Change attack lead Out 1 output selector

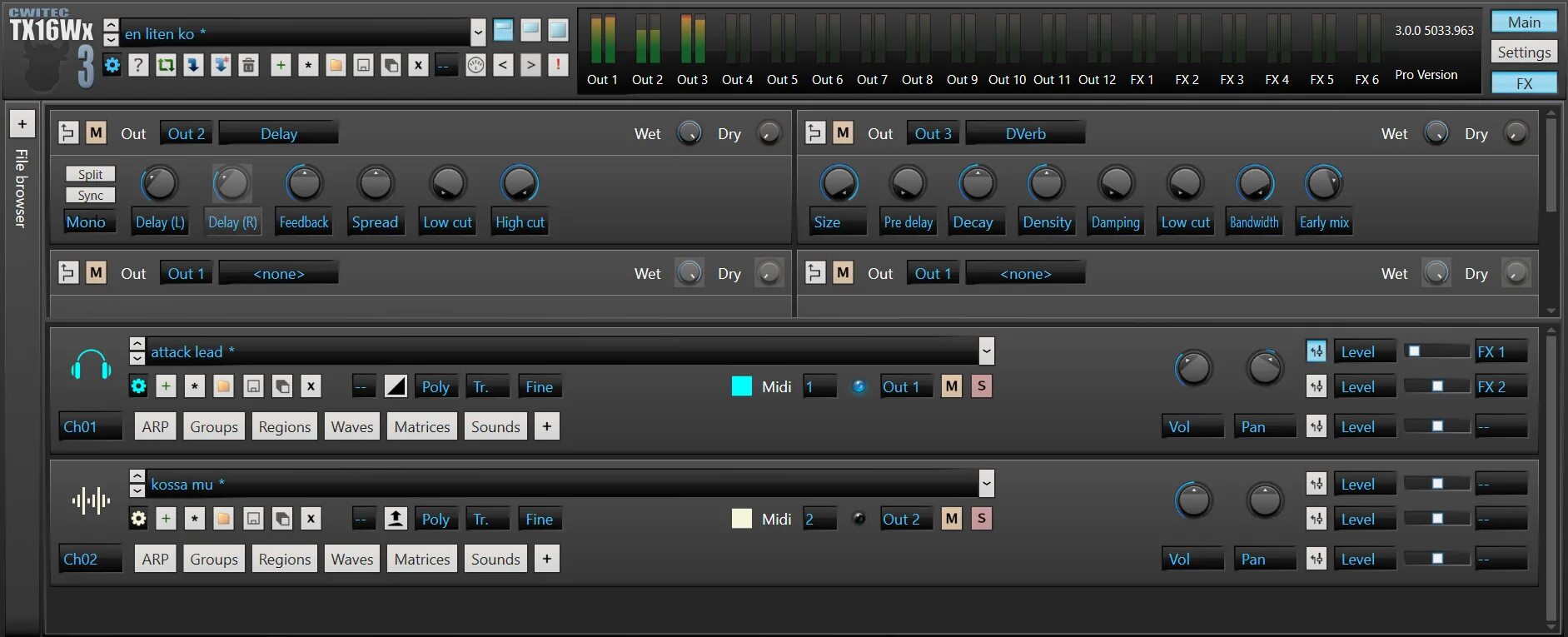click(x=906, y=386)
